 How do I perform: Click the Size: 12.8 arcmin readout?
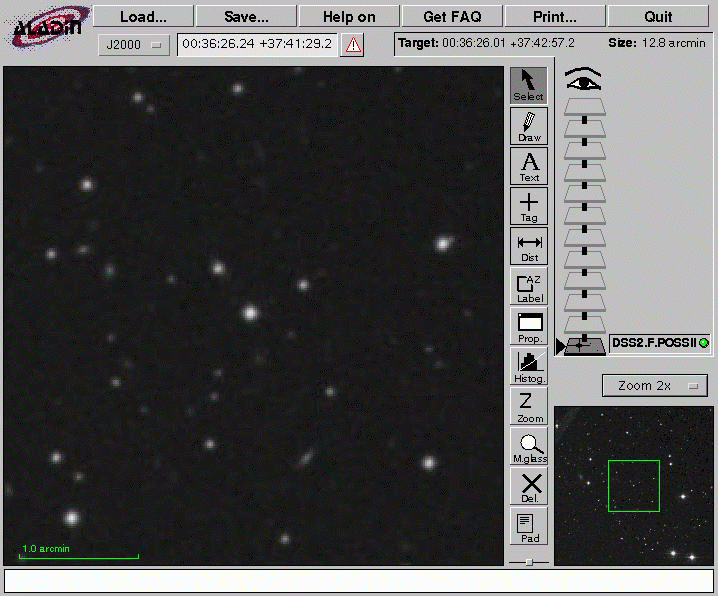(x=657, y=43)
